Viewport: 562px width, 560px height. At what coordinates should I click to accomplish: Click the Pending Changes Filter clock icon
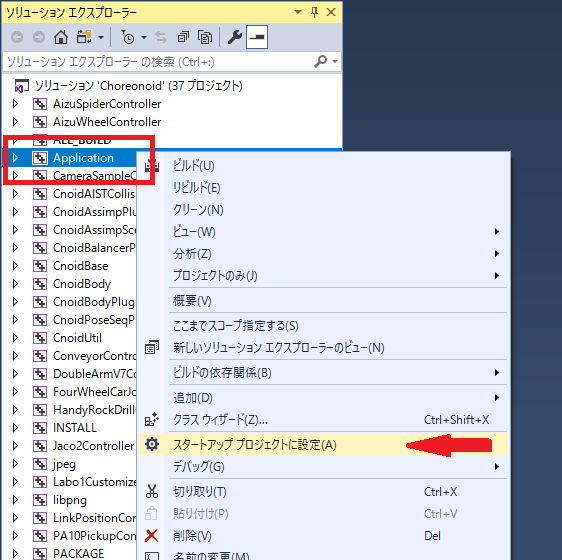[x=127, y=37]
